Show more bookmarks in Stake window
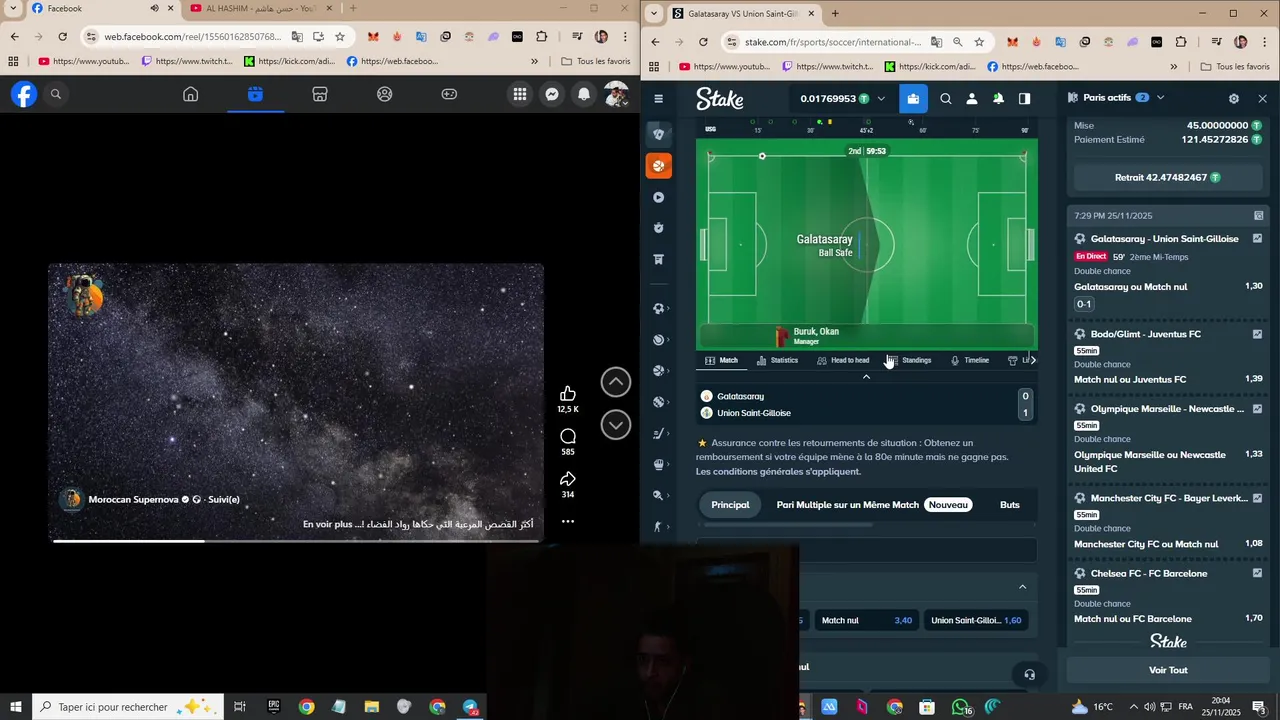Screen dimensions: 1280x720 tap(1174, 67)
